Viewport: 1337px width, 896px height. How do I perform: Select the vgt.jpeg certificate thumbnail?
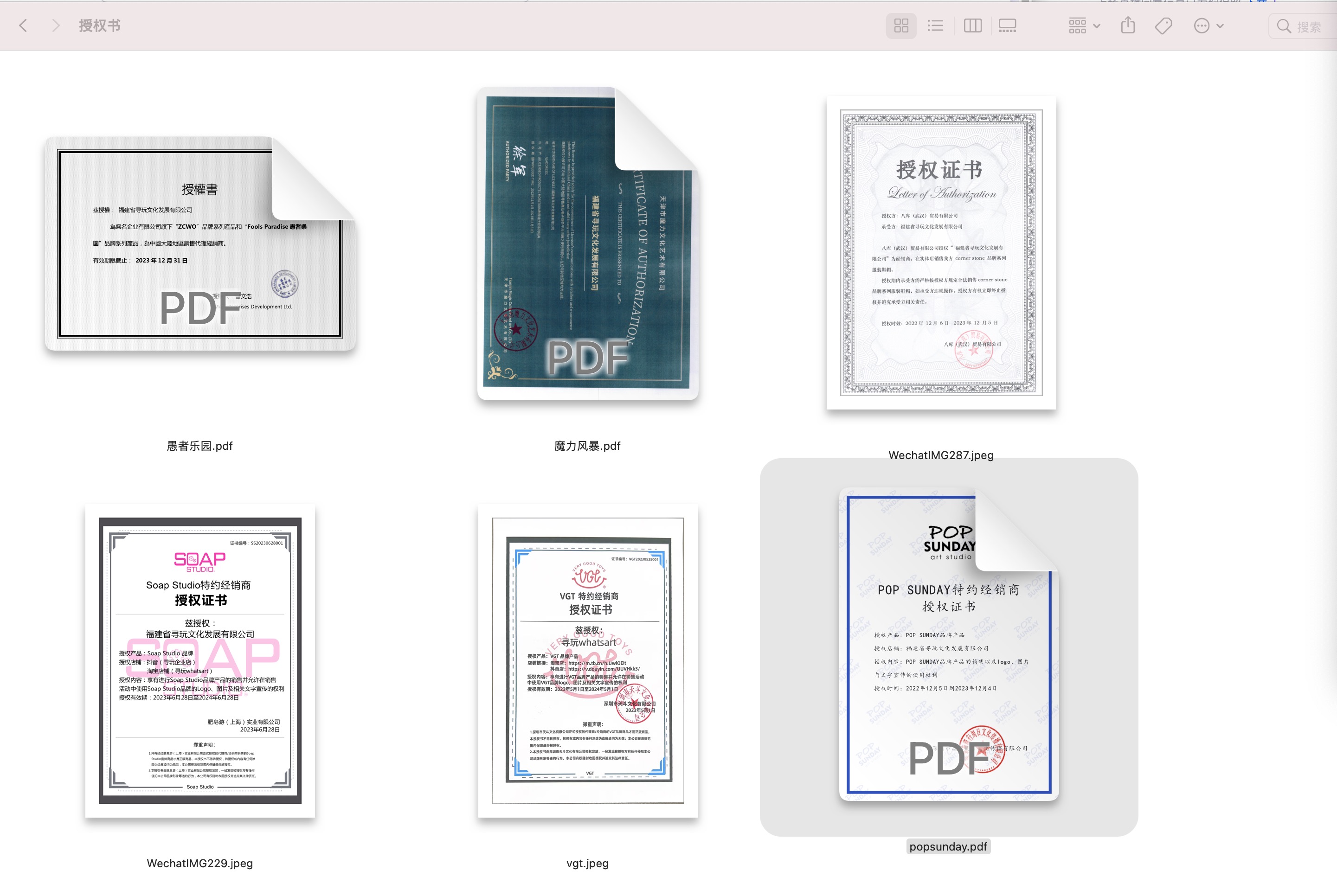click(588, 660)
